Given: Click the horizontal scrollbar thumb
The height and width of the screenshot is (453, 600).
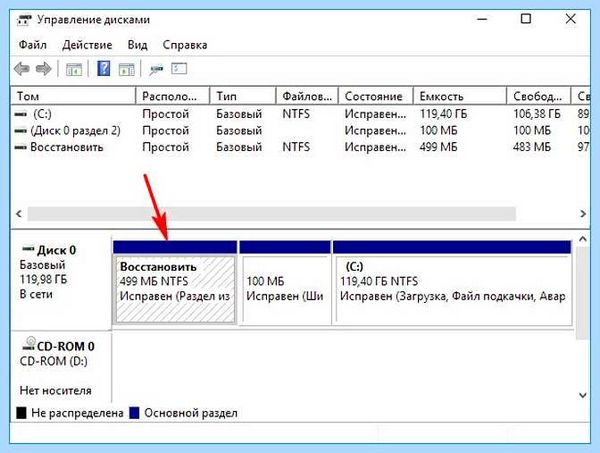Looking at the screenshot, I should click(272, 214).
